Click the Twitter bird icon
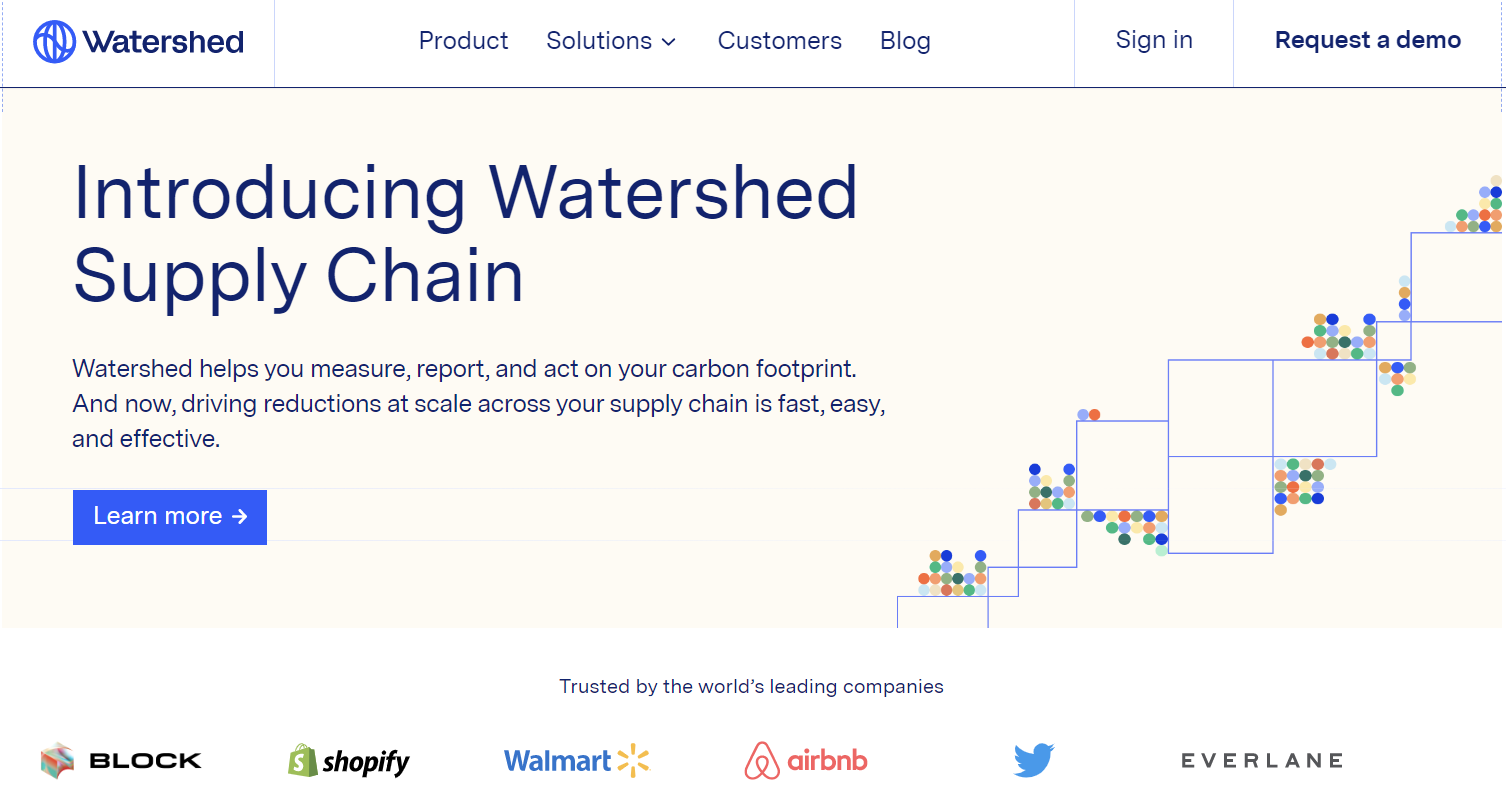Viewport: 1506px width, 786px height. click(1034, 761)
